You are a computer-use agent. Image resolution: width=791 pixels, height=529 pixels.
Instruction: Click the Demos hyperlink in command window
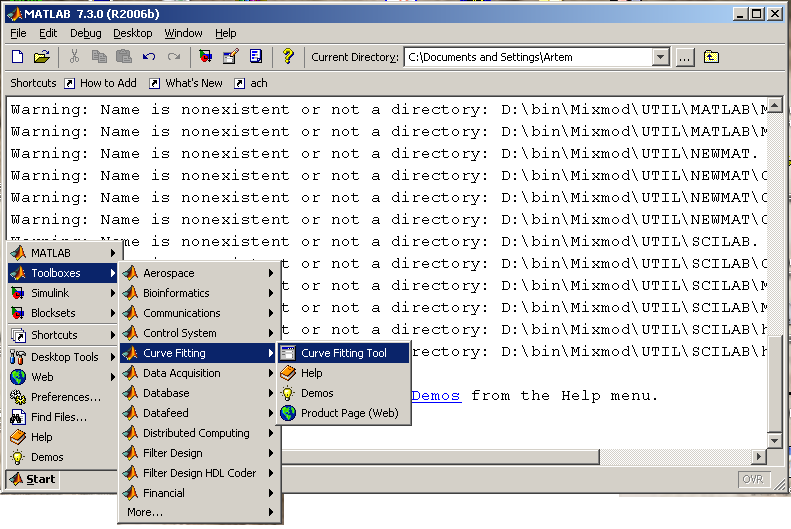pos(436,396)
